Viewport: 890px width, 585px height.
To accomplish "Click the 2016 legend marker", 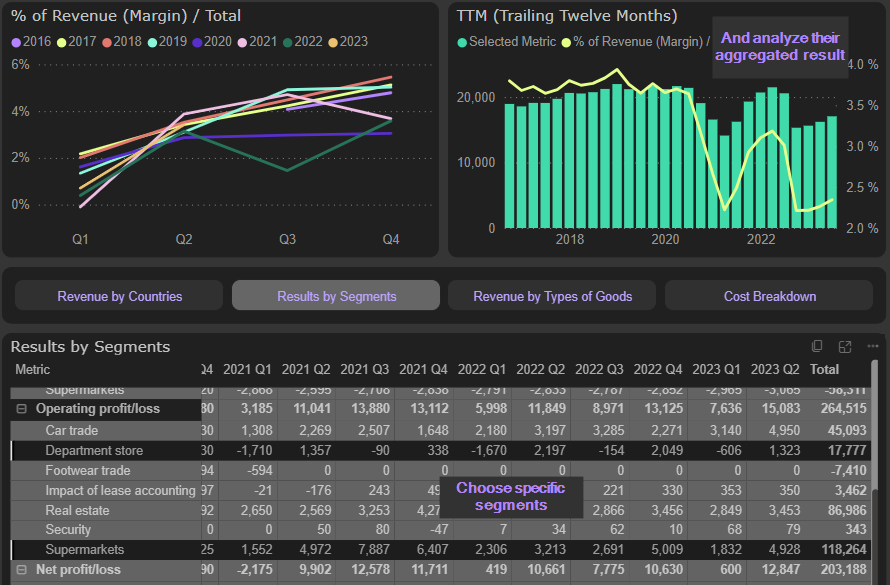I will click(15, 42).
